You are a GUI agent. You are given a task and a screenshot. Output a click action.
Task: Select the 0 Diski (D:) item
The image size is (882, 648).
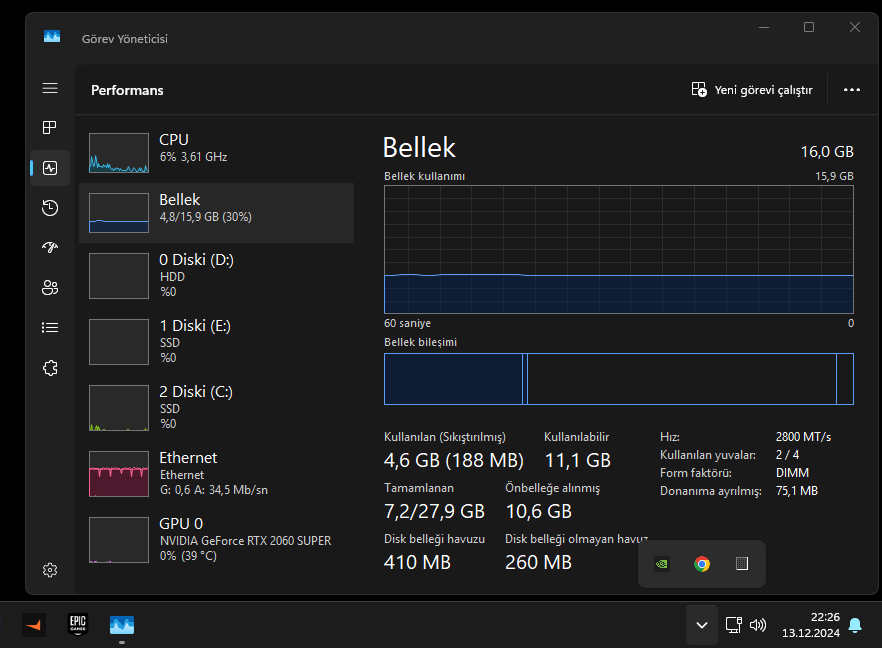[216, 274]
